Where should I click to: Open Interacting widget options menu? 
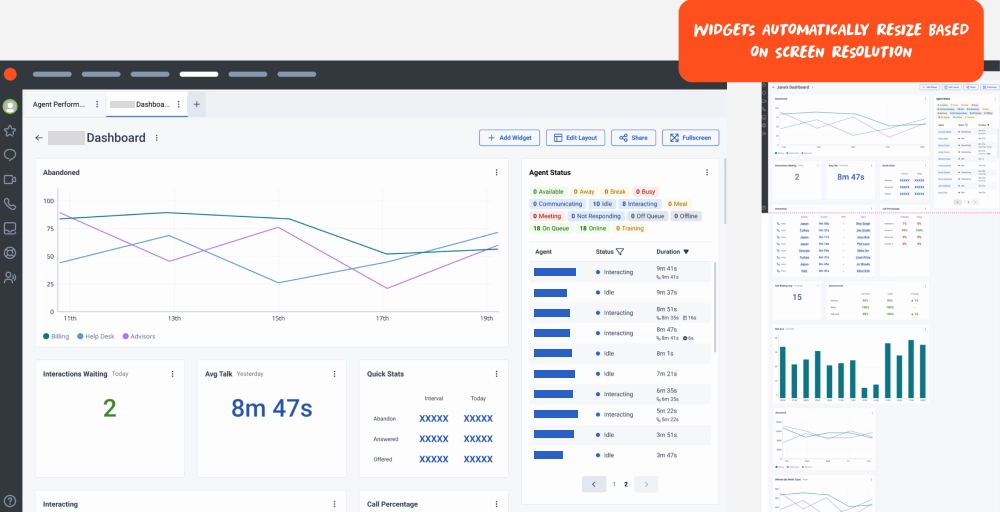(334, 504)
